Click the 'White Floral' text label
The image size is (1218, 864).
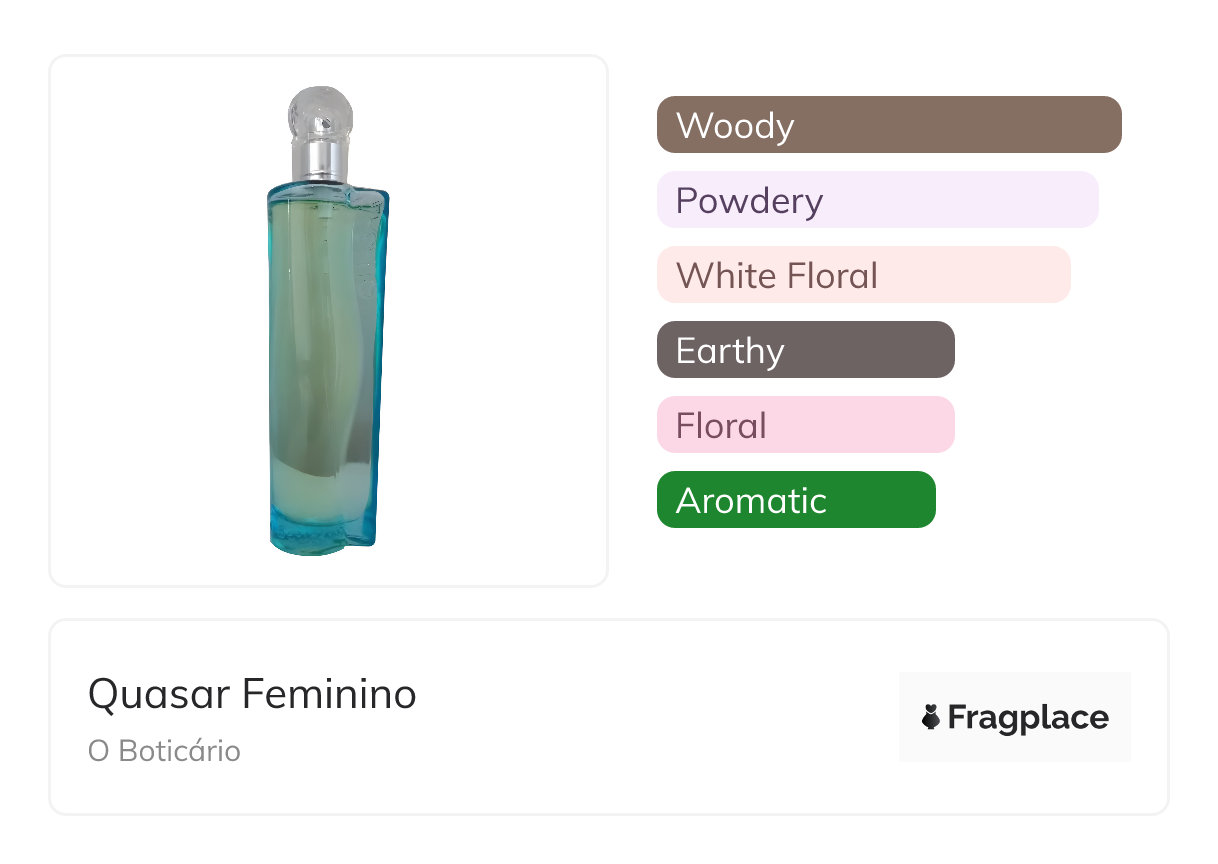777,276
